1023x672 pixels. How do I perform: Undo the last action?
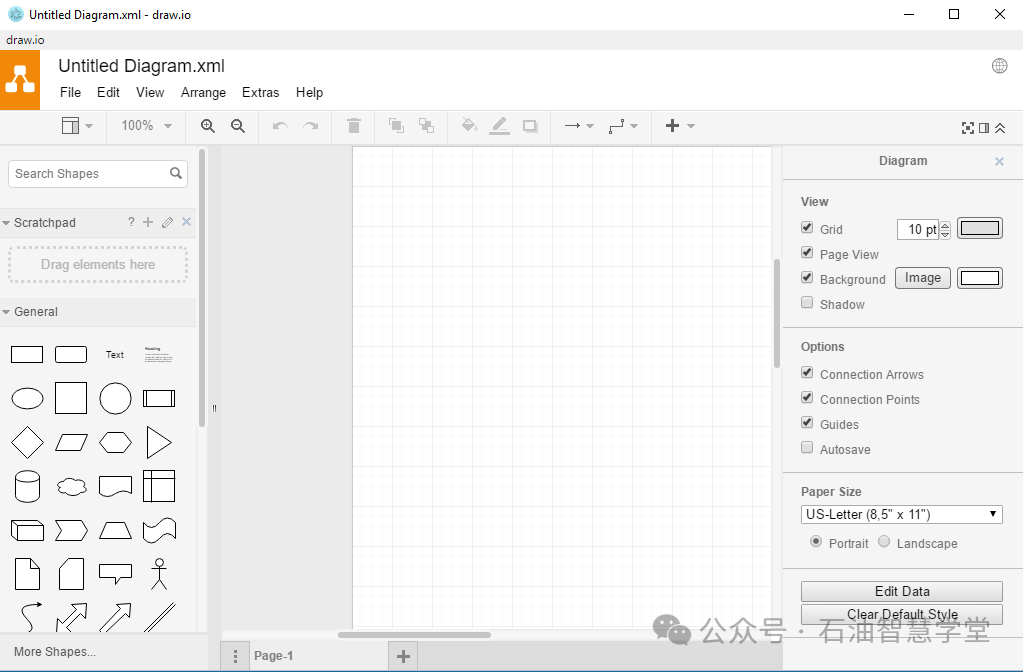pyautogui.click(x=280, y=126)
